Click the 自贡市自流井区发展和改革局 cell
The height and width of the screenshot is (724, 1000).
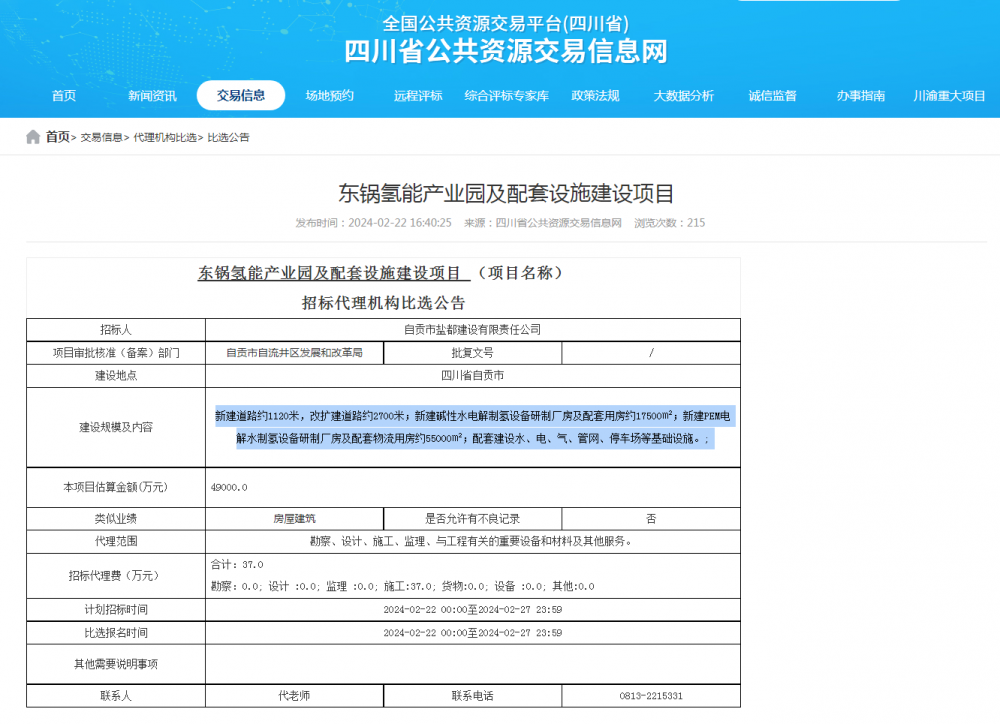(x=295, y=353)
